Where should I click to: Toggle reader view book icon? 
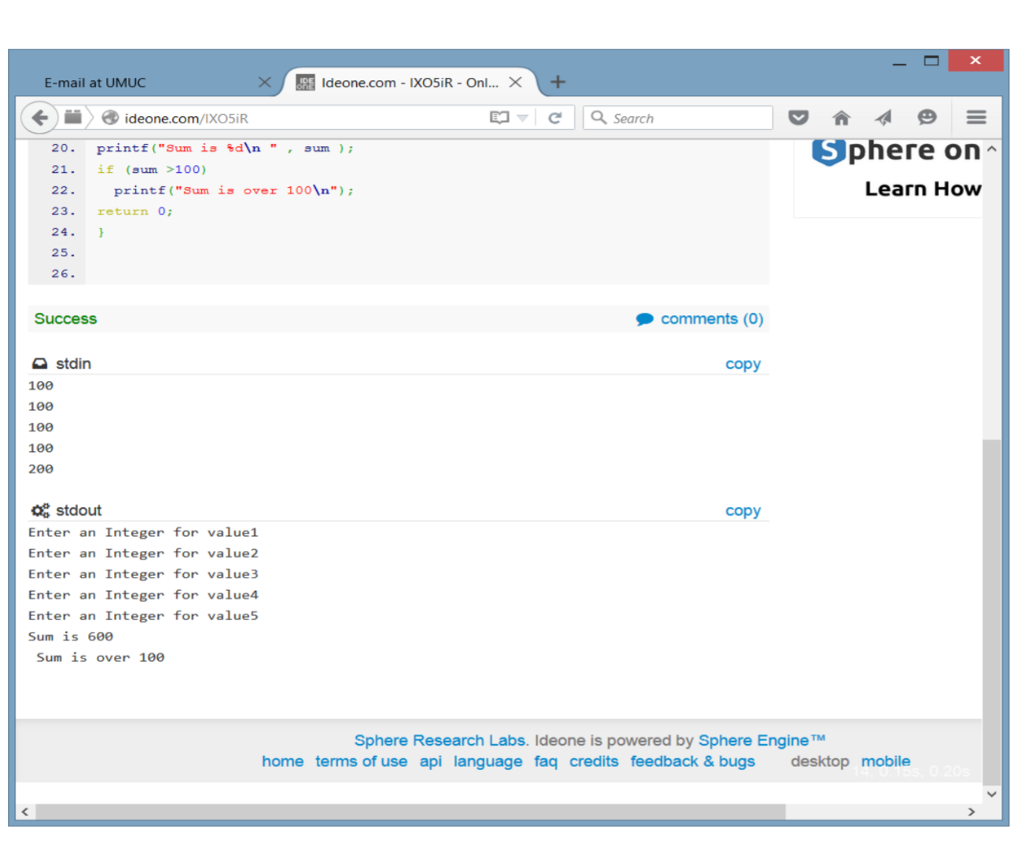(500, 118)
